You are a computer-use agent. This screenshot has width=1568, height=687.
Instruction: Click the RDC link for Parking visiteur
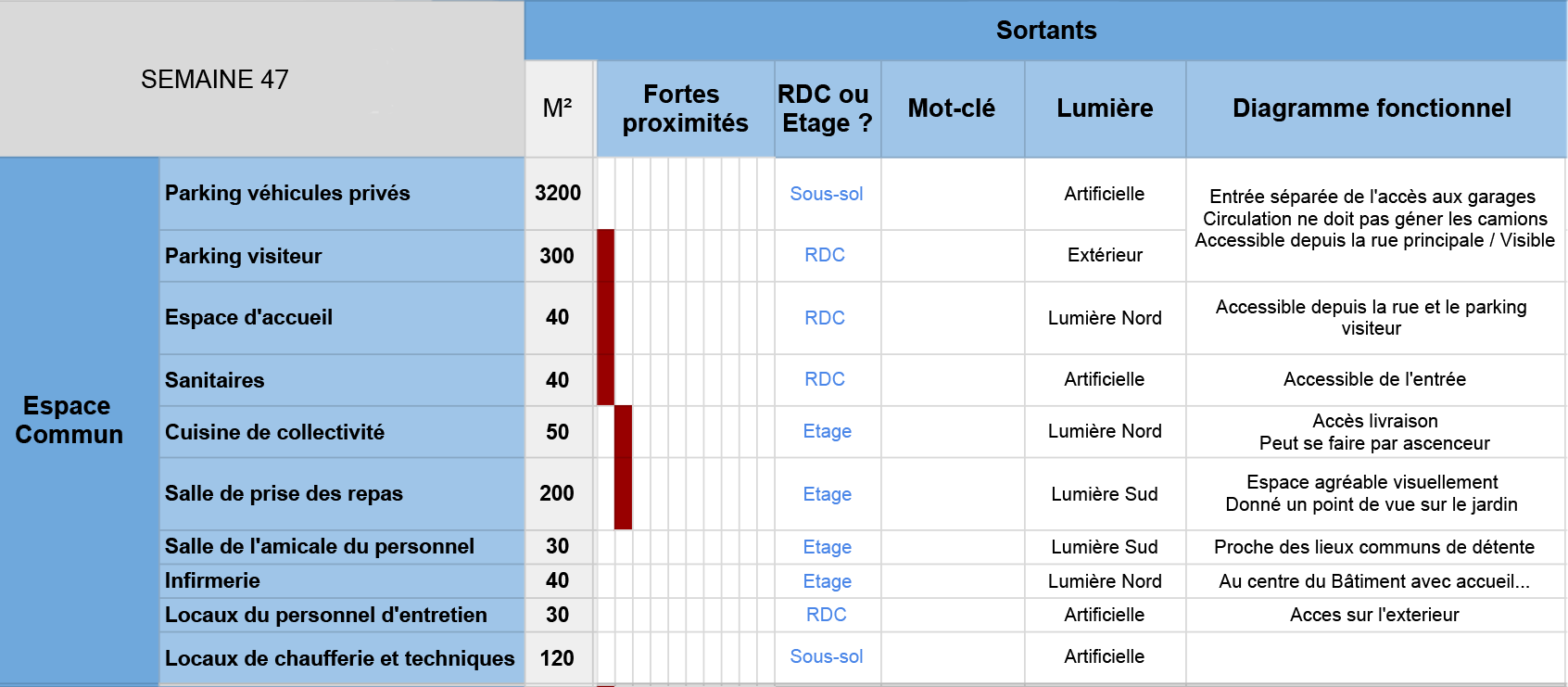pos(825,255)
